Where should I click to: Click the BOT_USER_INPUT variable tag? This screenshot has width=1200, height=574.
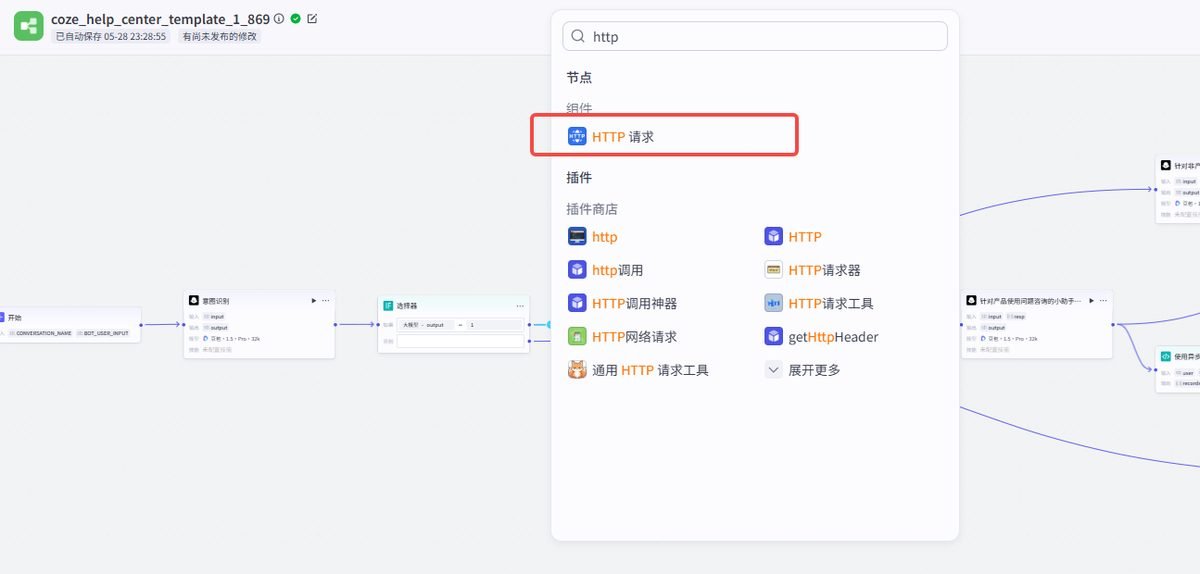[103, 333]
